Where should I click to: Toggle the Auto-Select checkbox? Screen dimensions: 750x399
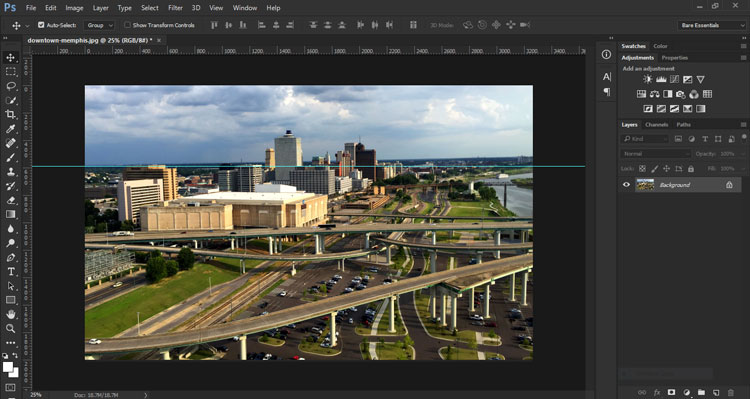(41, 25)
